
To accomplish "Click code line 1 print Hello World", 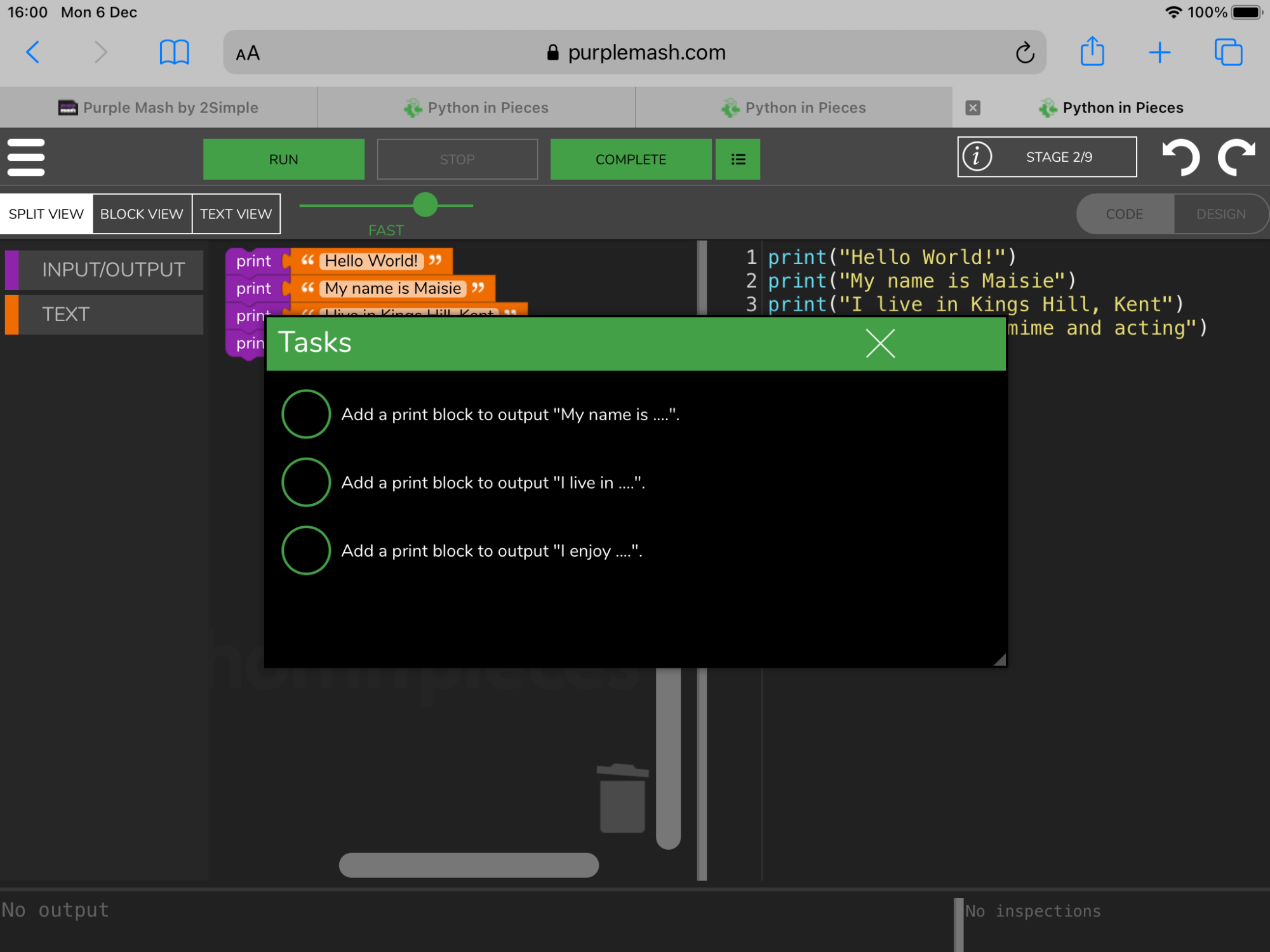I will (892, 257).
